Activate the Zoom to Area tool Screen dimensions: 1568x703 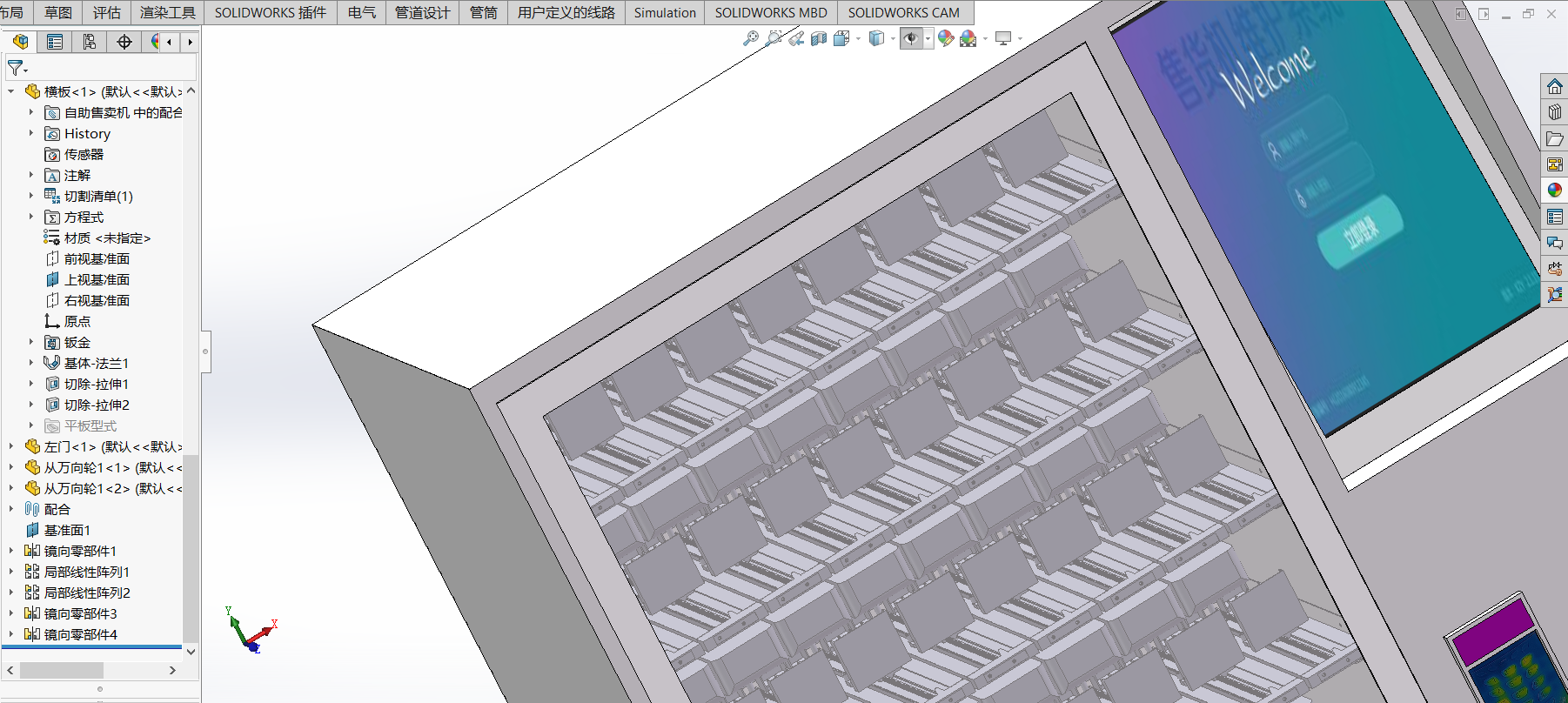[x=774, y=38]
